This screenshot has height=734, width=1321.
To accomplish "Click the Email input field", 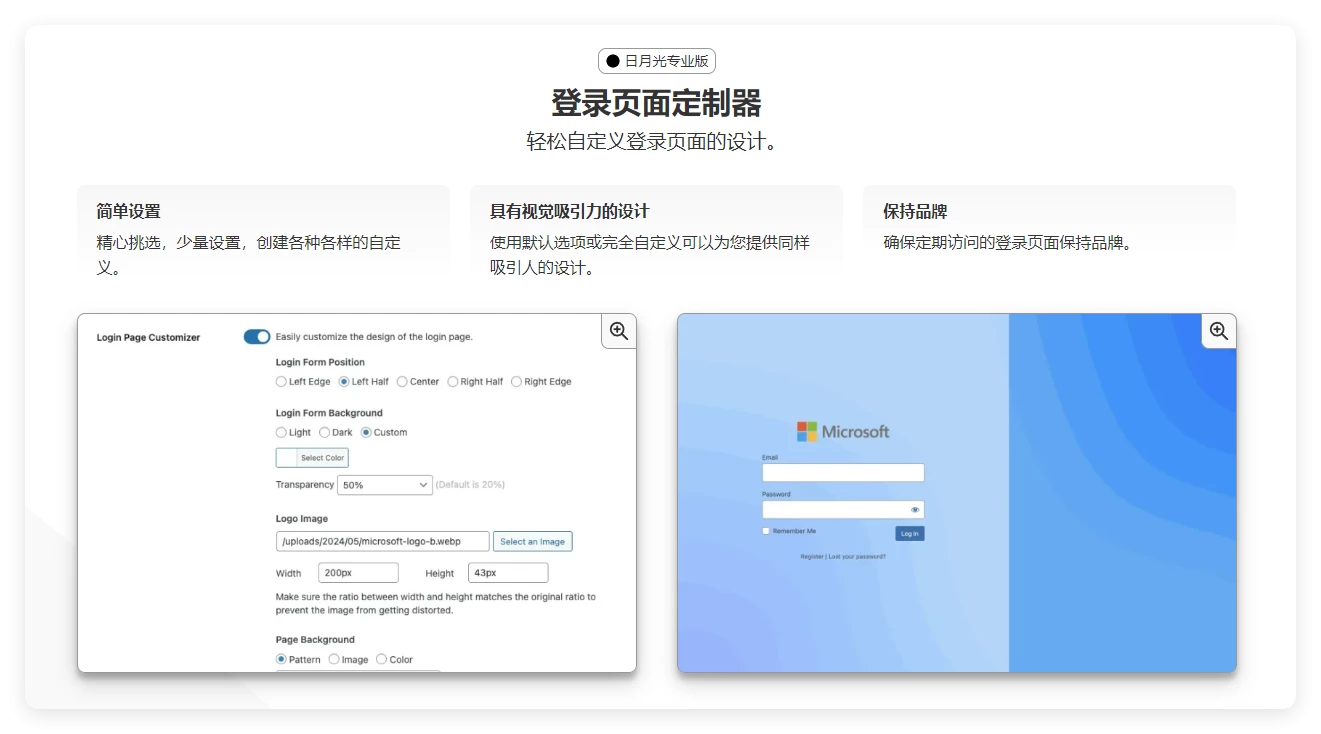I will coord(843,472).
